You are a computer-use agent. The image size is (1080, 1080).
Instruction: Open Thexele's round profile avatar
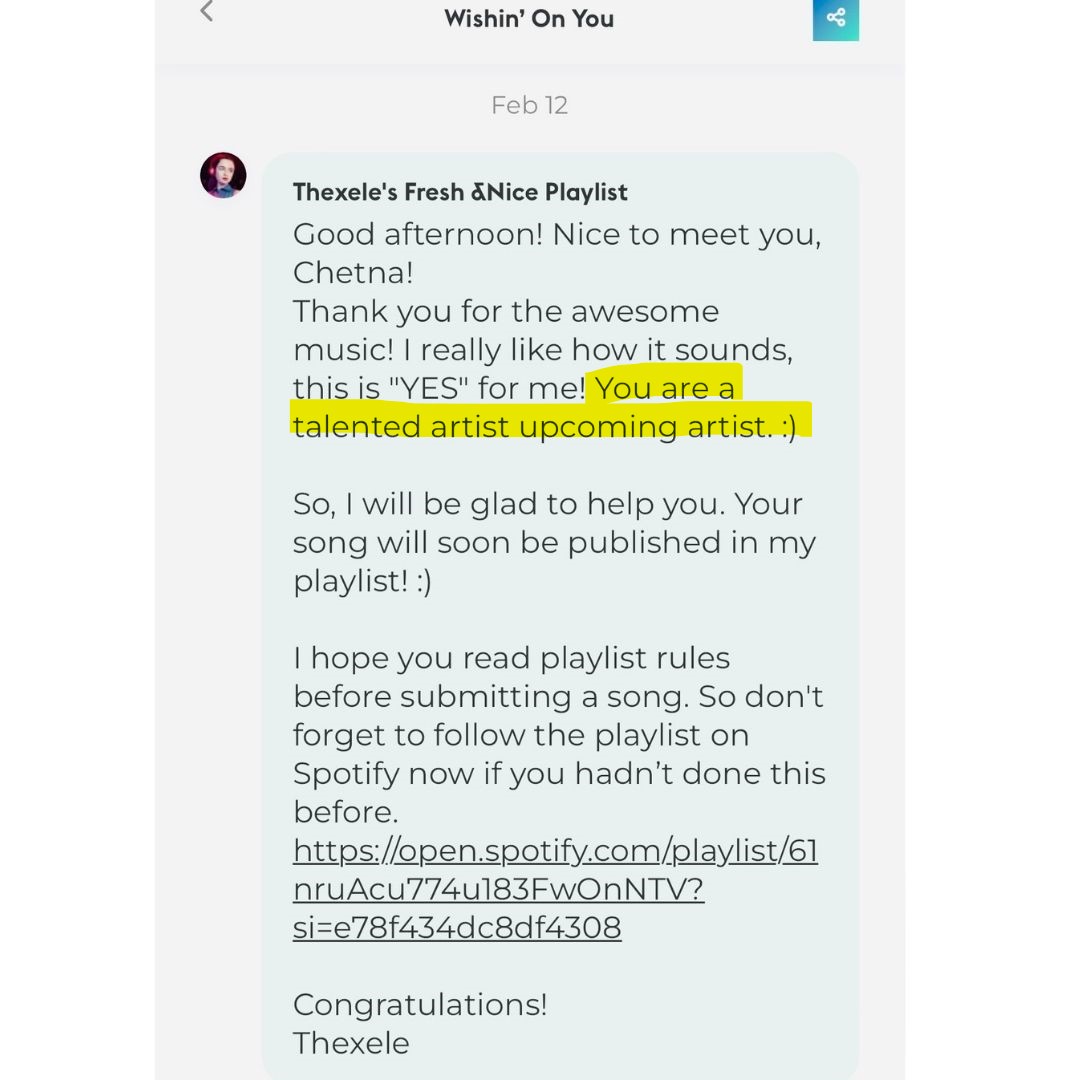pos(223,175)
